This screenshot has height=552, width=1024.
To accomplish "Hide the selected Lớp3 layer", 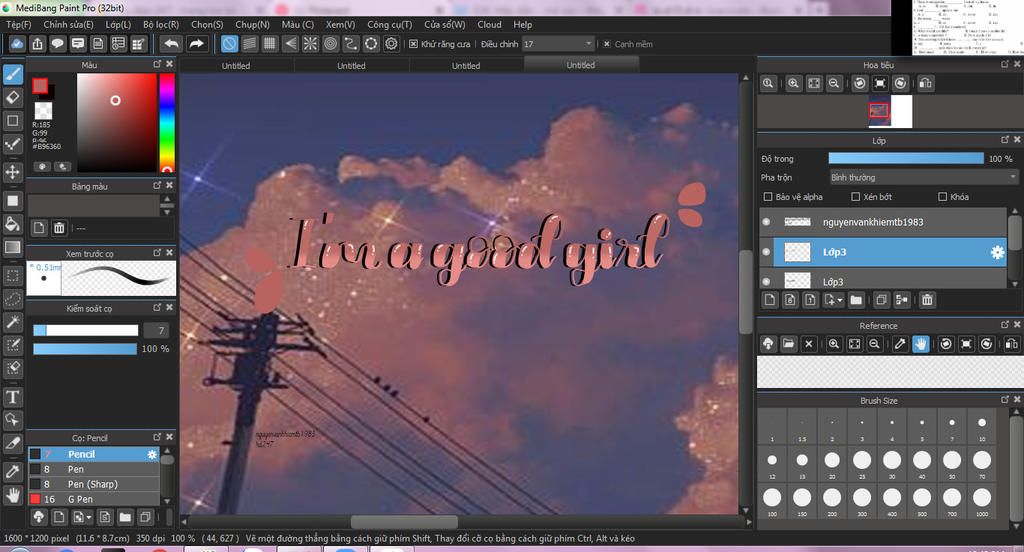I will tap(766, 252).
